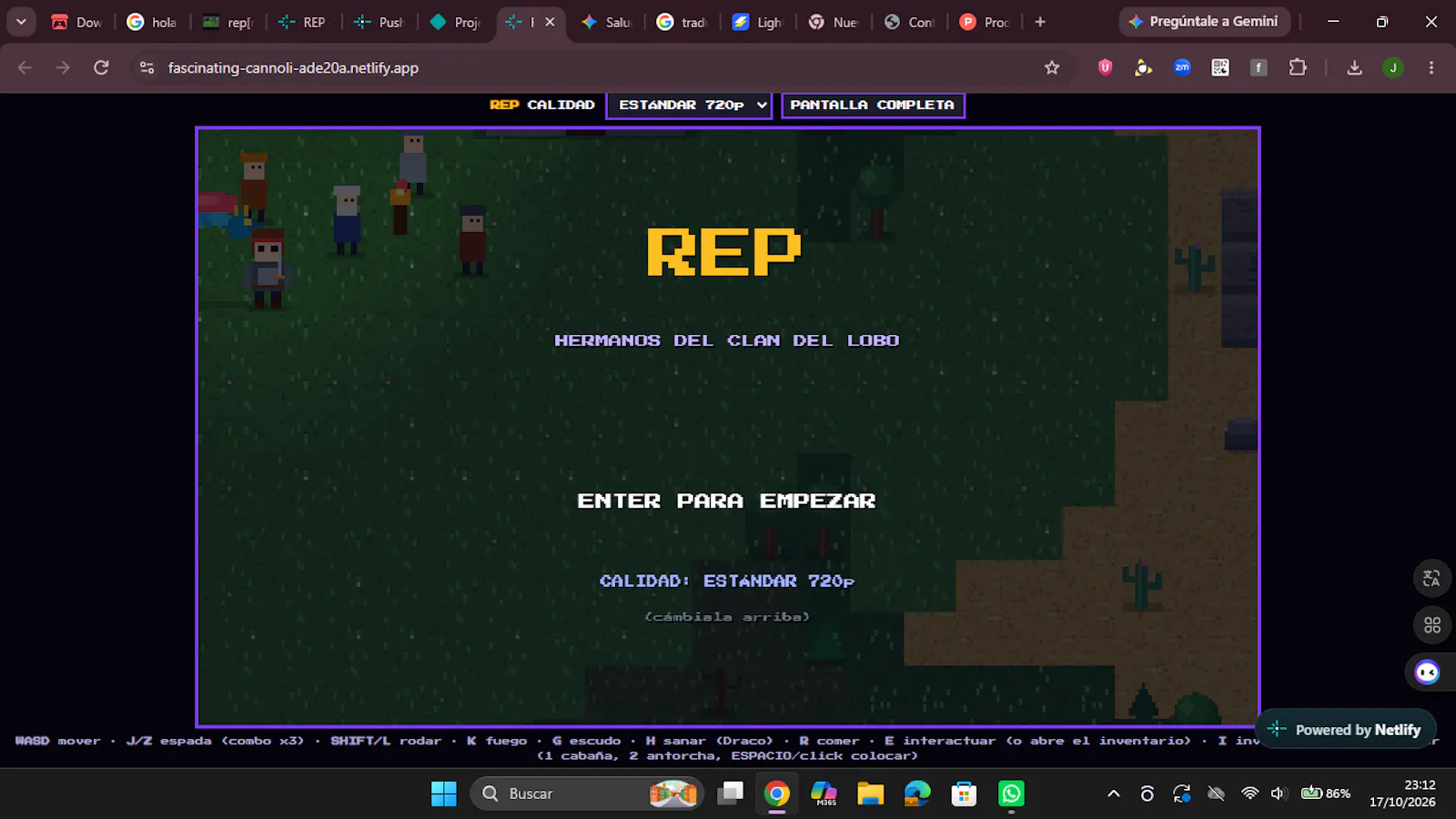
Task: Click the Powered by Netlify badge
Action: pyautogui.click(x=1346, y=729)
